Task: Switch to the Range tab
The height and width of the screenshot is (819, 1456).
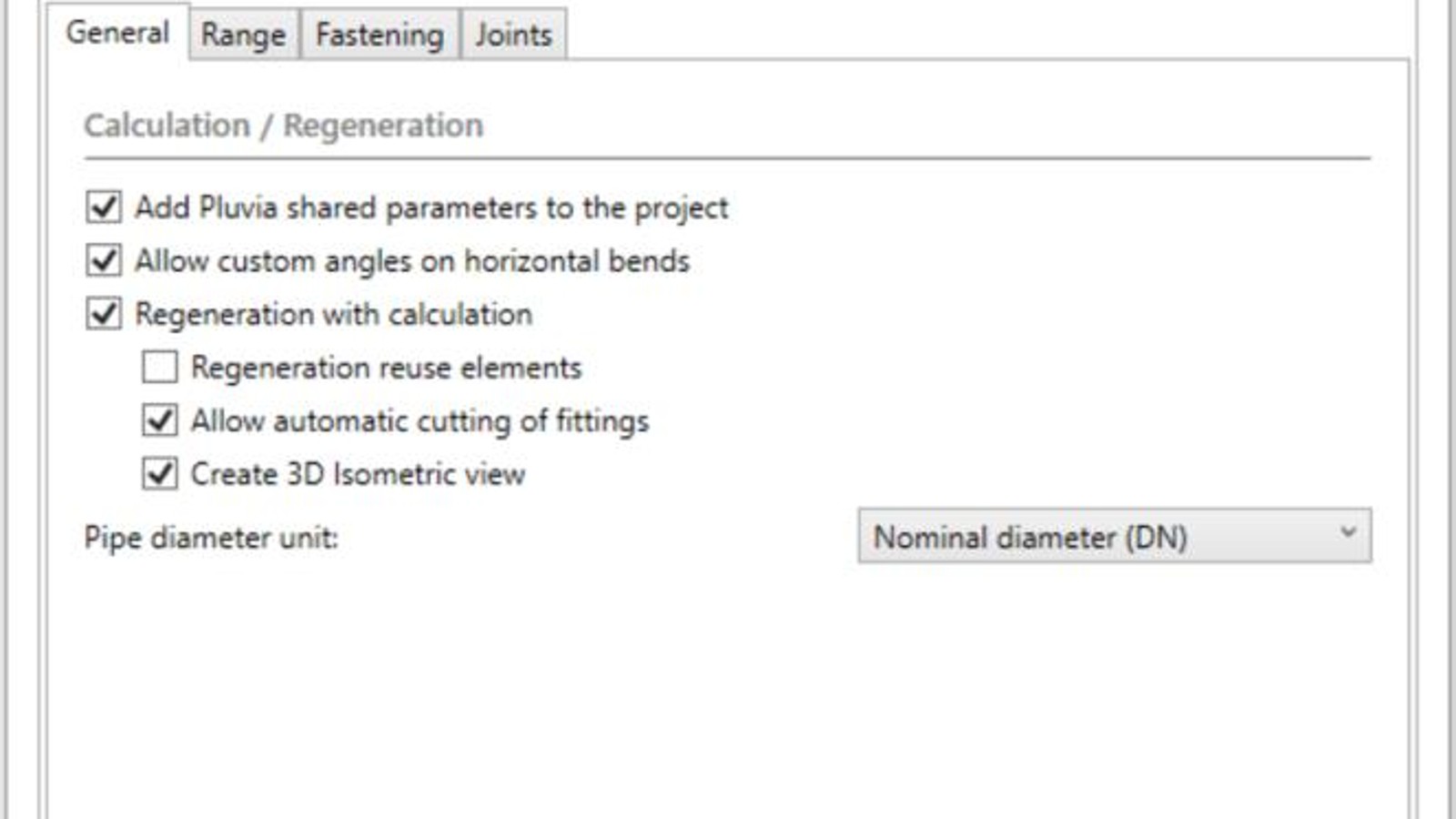Action: [x=242, y=35]
